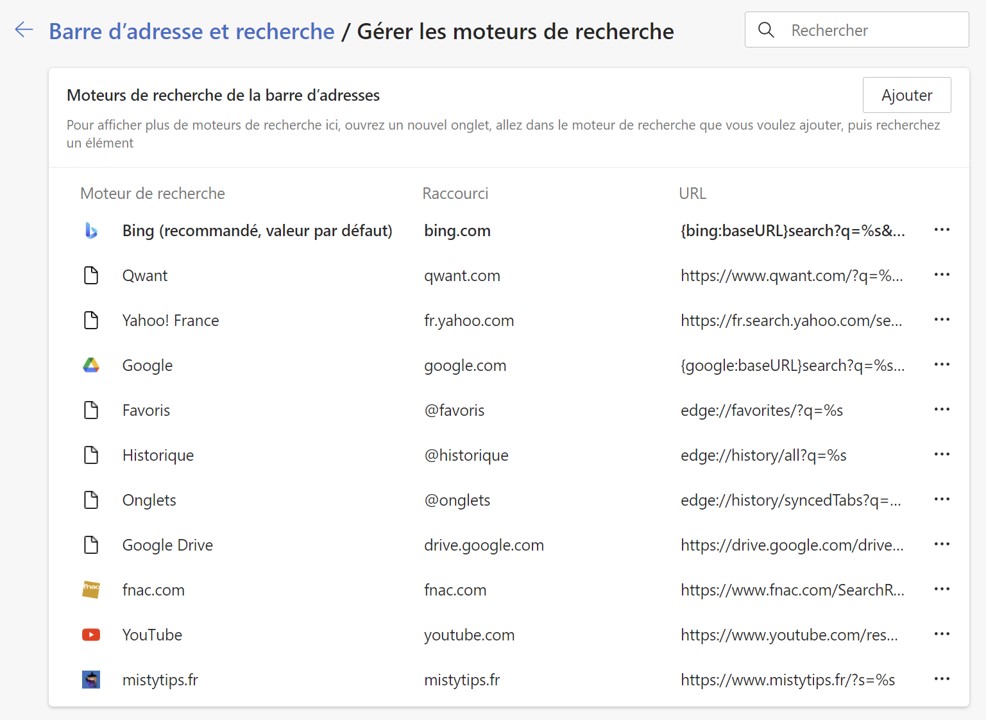Screen dimensions: 986x720
Task: Select the Historique search engine name
Action: (158, 455)
